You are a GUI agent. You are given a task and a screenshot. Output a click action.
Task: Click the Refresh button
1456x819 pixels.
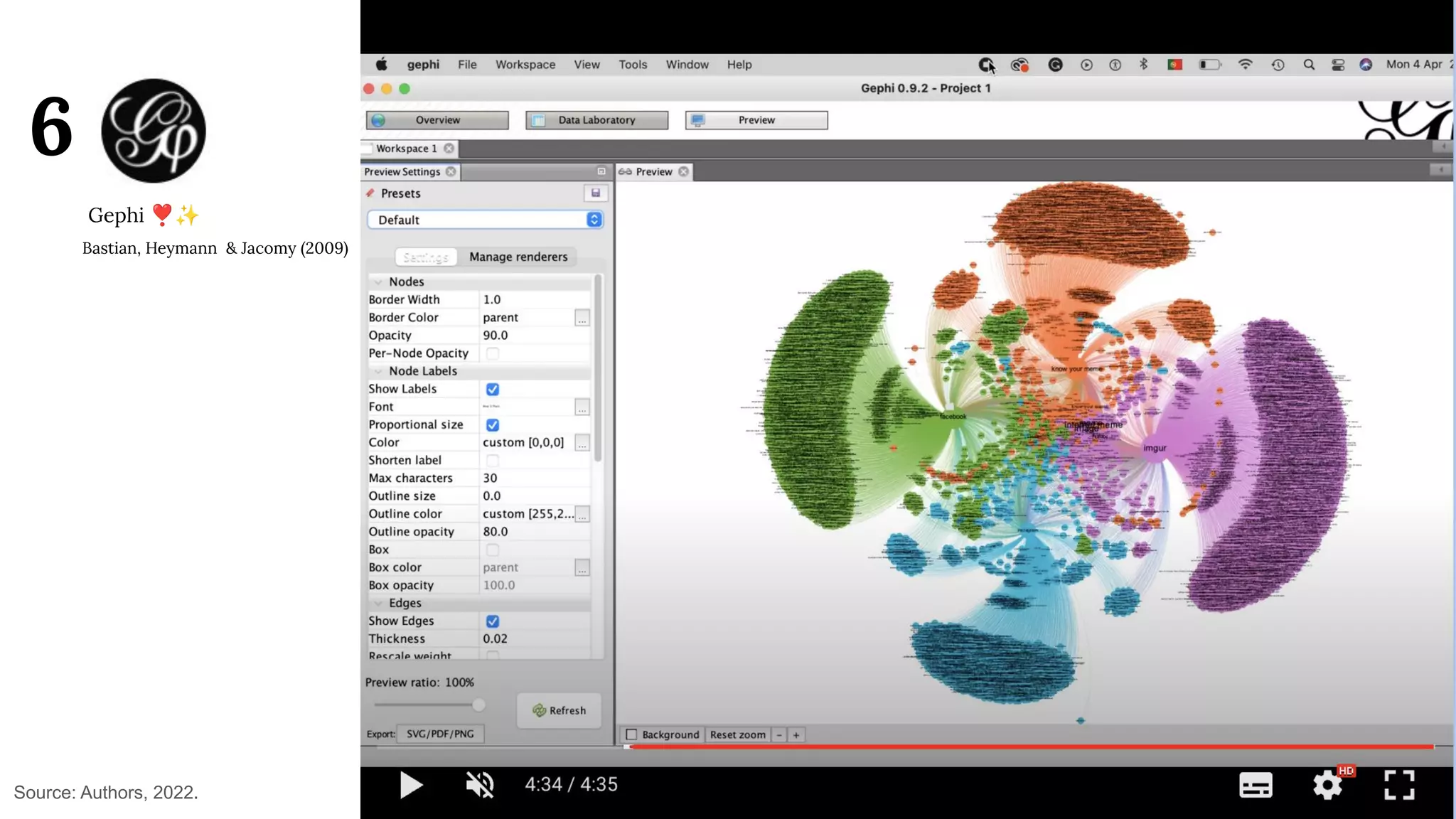[x=559, y=710]
